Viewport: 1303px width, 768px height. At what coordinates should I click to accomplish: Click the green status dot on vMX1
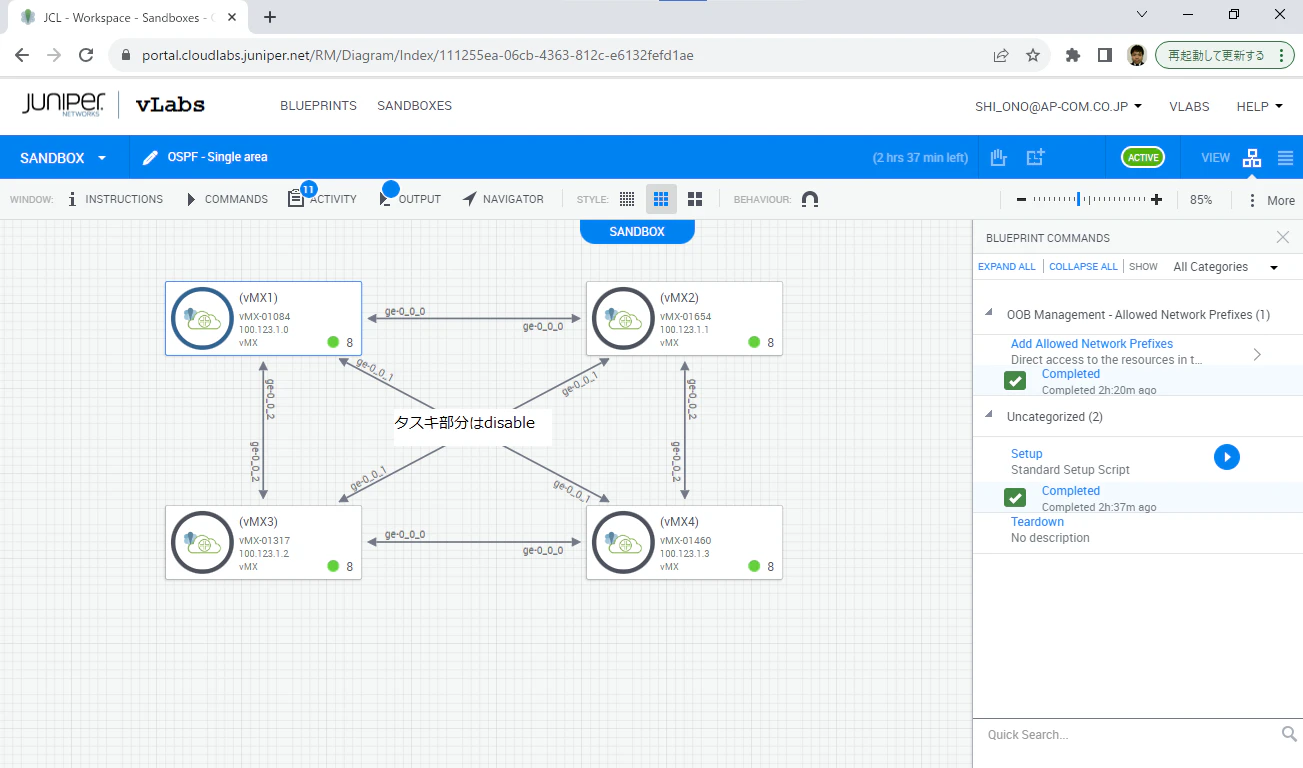(333, 342)
